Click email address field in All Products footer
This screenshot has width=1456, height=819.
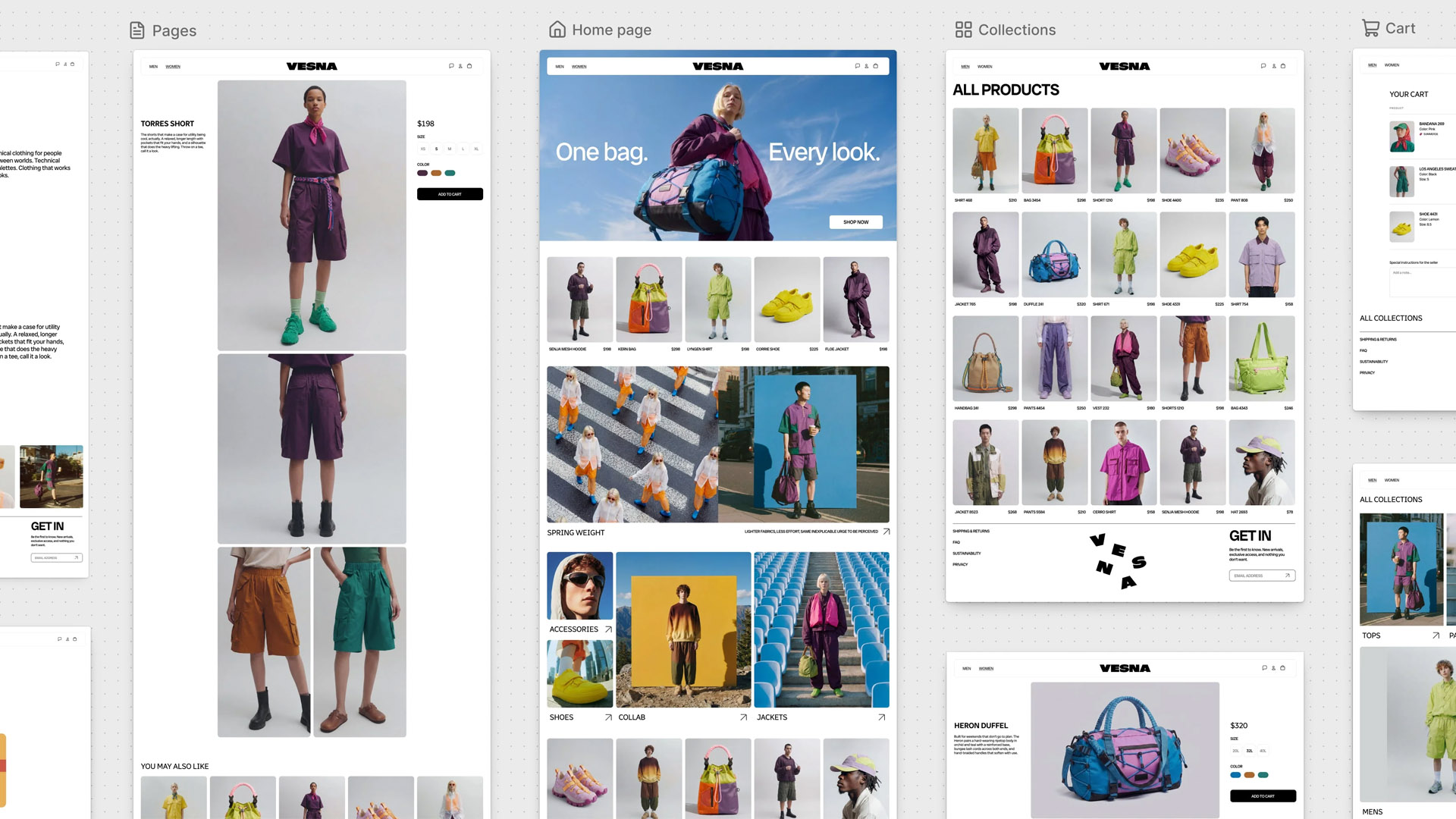click(x=1262, y=576)
